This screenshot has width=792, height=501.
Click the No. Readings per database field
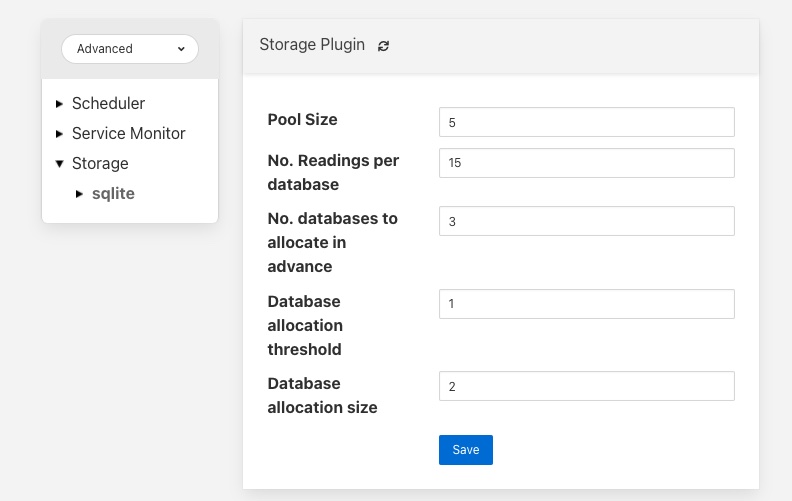pos(586,163)
